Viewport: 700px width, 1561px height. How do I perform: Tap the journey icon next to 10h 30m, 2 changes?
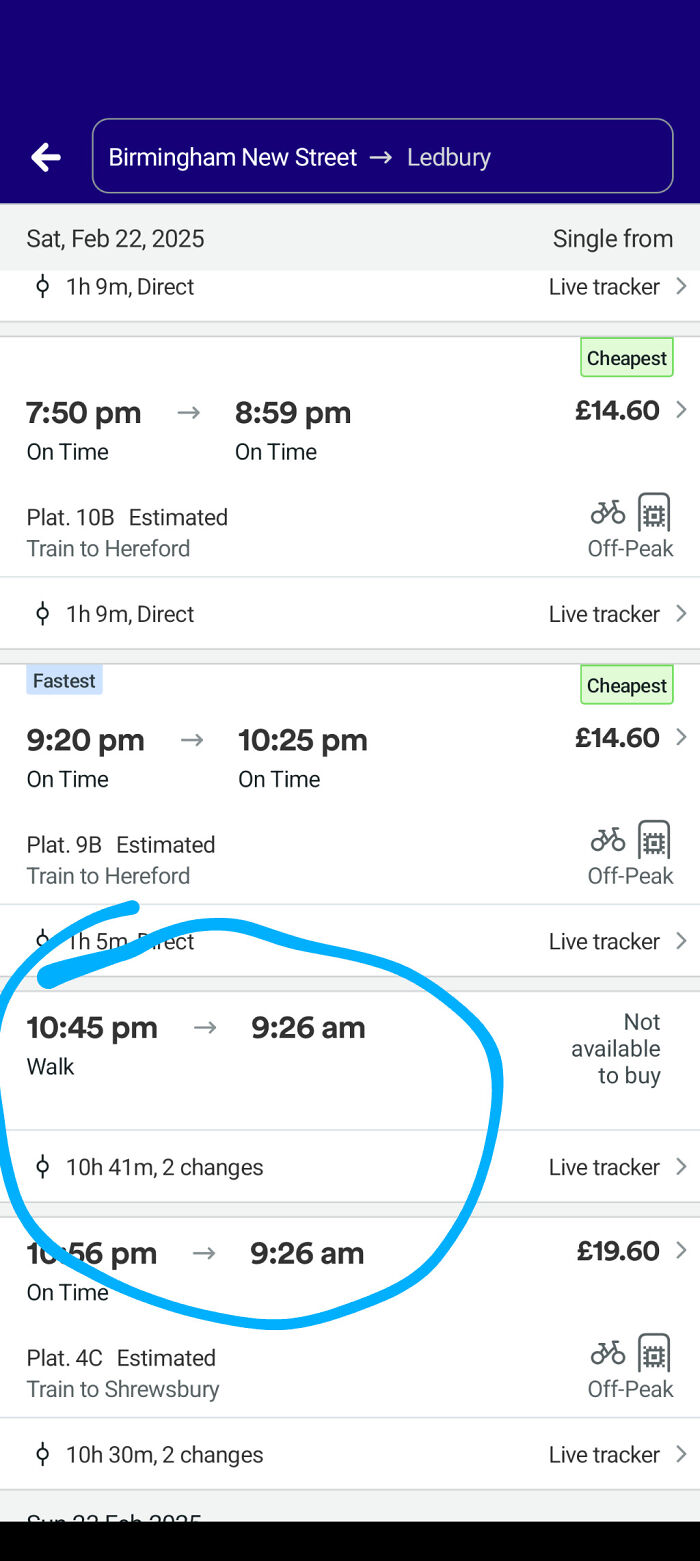point(41,1454)
